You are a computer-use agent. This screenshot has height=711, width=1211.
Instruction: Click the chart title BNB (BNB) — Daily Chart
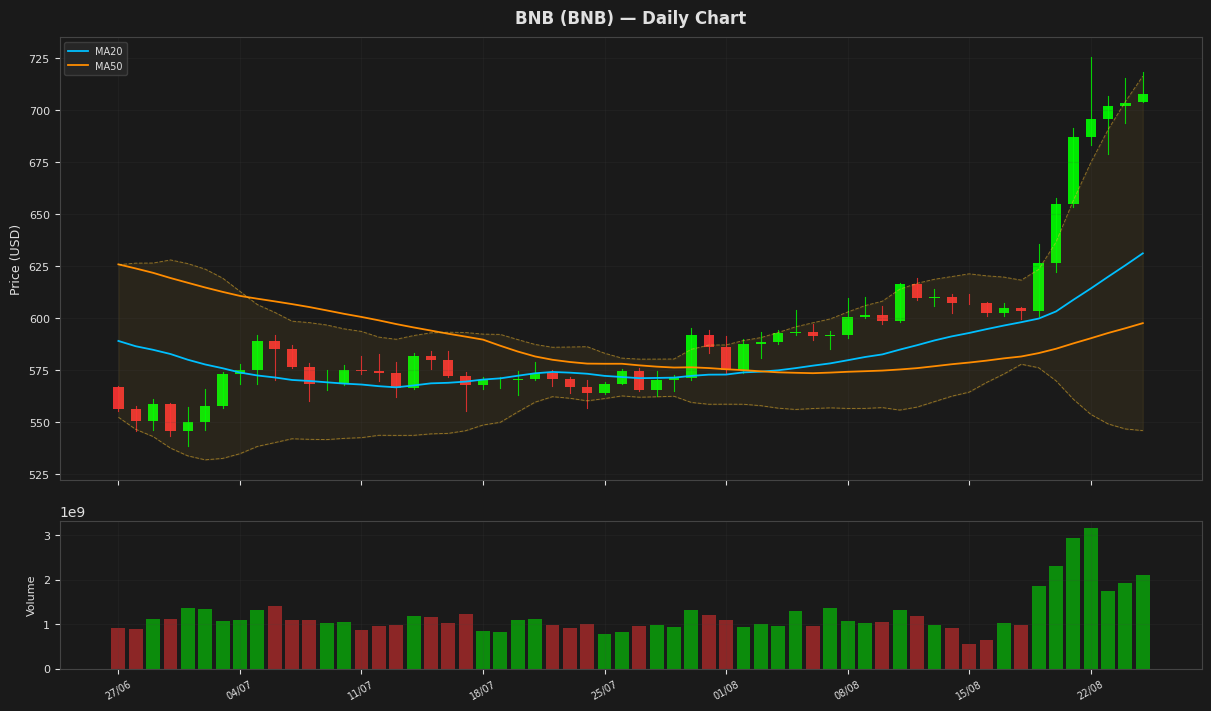click(x=630, y=19)
